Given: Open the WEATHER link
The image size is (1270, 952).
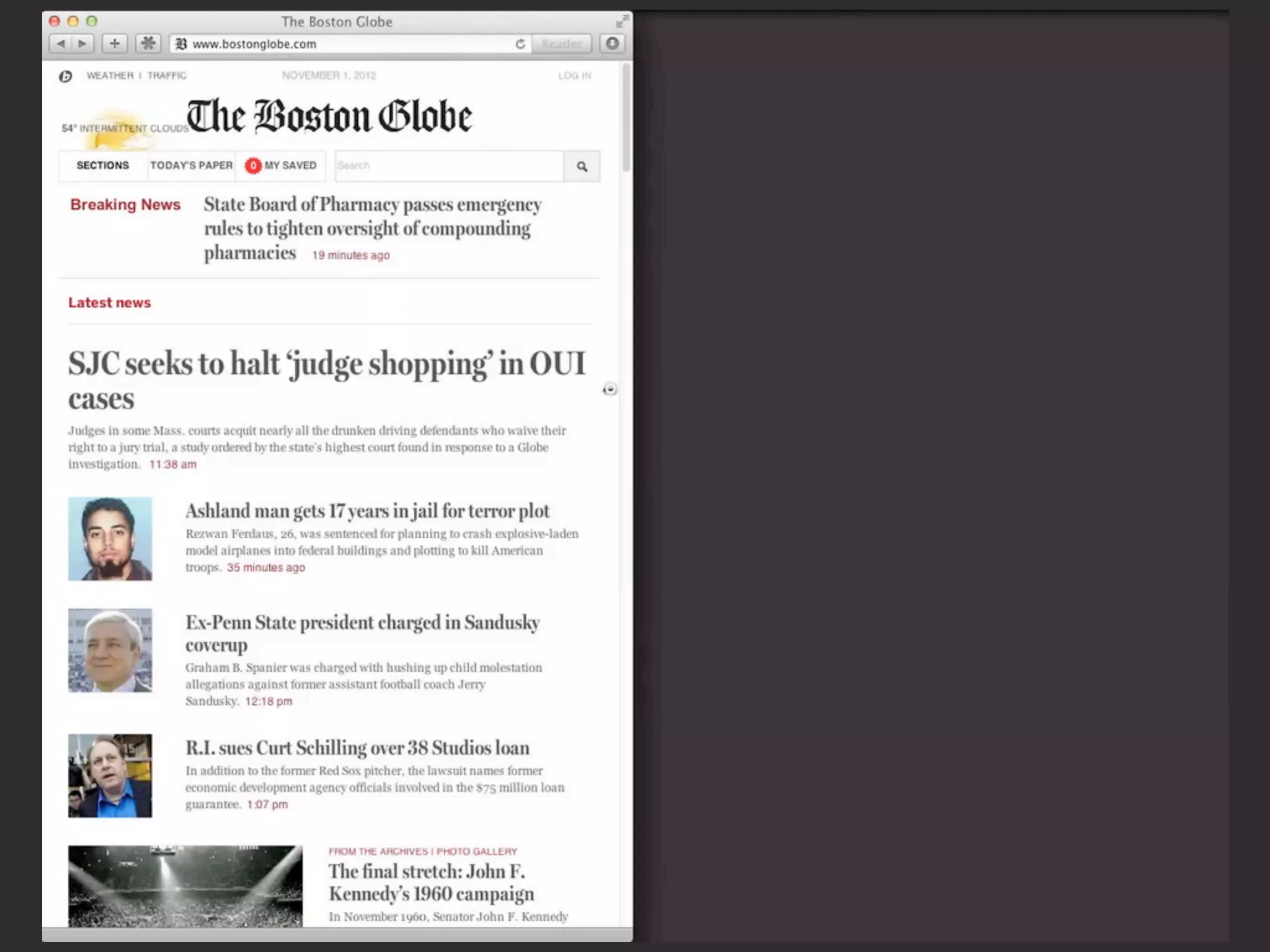Looking at the screenshot, I should (x=110, y=76).
